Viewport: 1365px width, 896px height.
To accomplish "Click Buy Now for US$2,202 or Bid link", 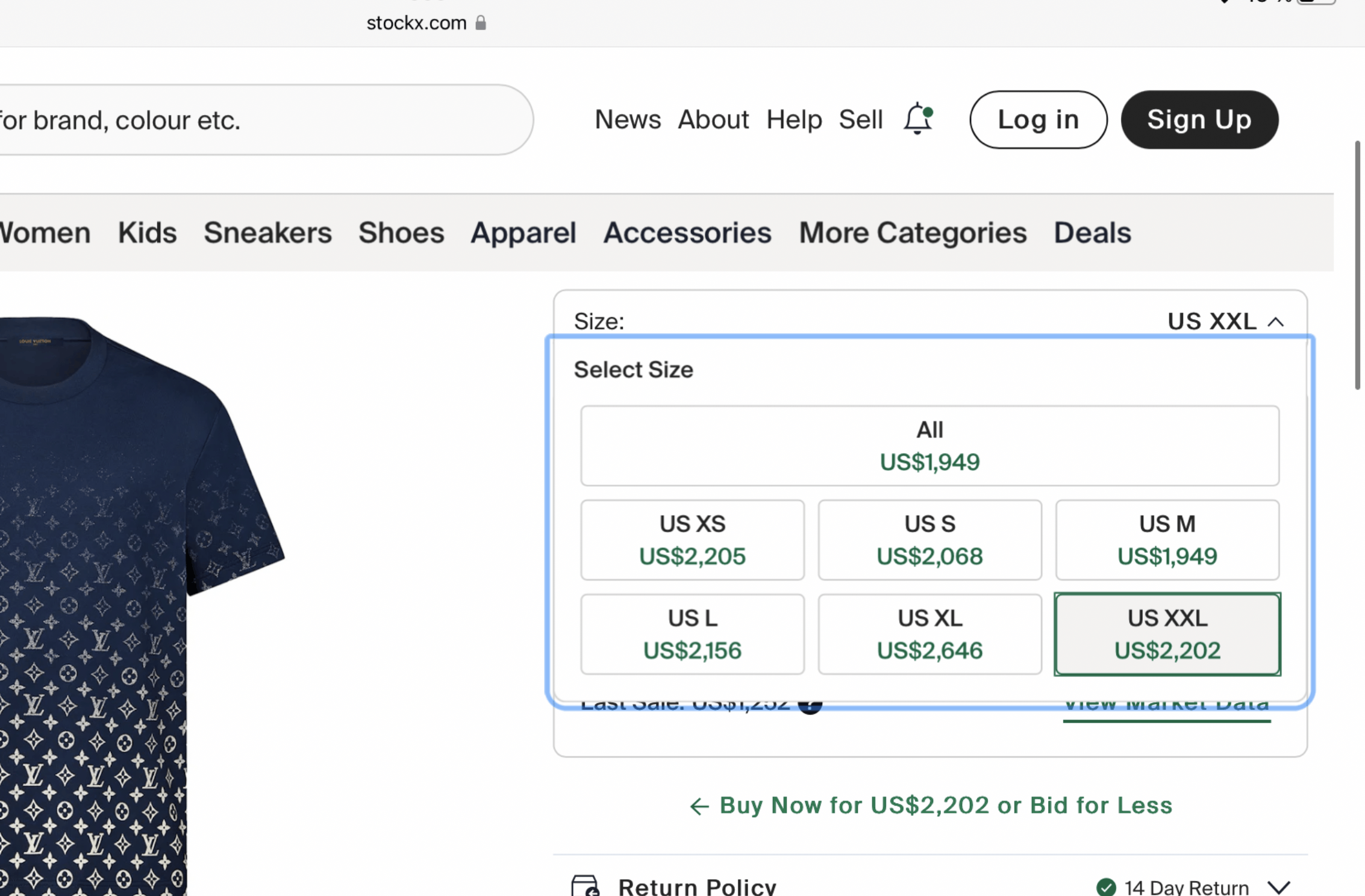I will click(931, 805).
